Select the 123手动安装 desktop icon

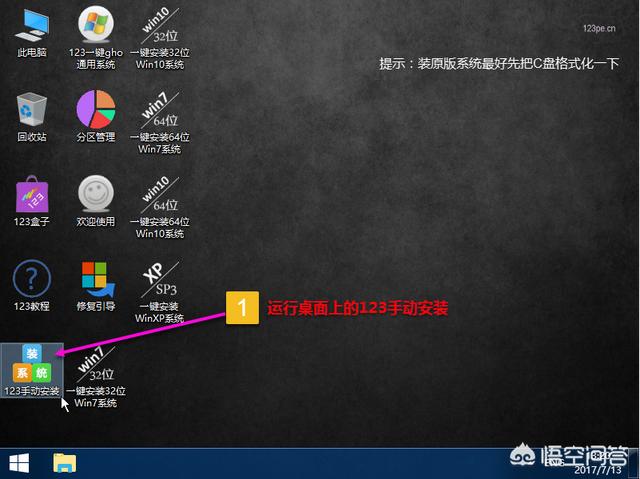tap(31, 364)
